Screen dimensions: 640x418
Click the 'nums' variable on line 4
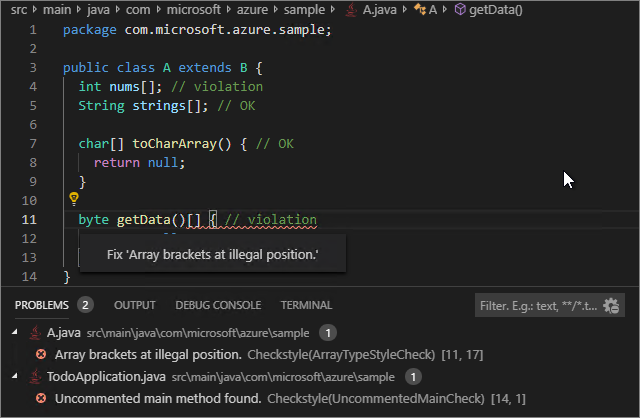tap(124, 87)
